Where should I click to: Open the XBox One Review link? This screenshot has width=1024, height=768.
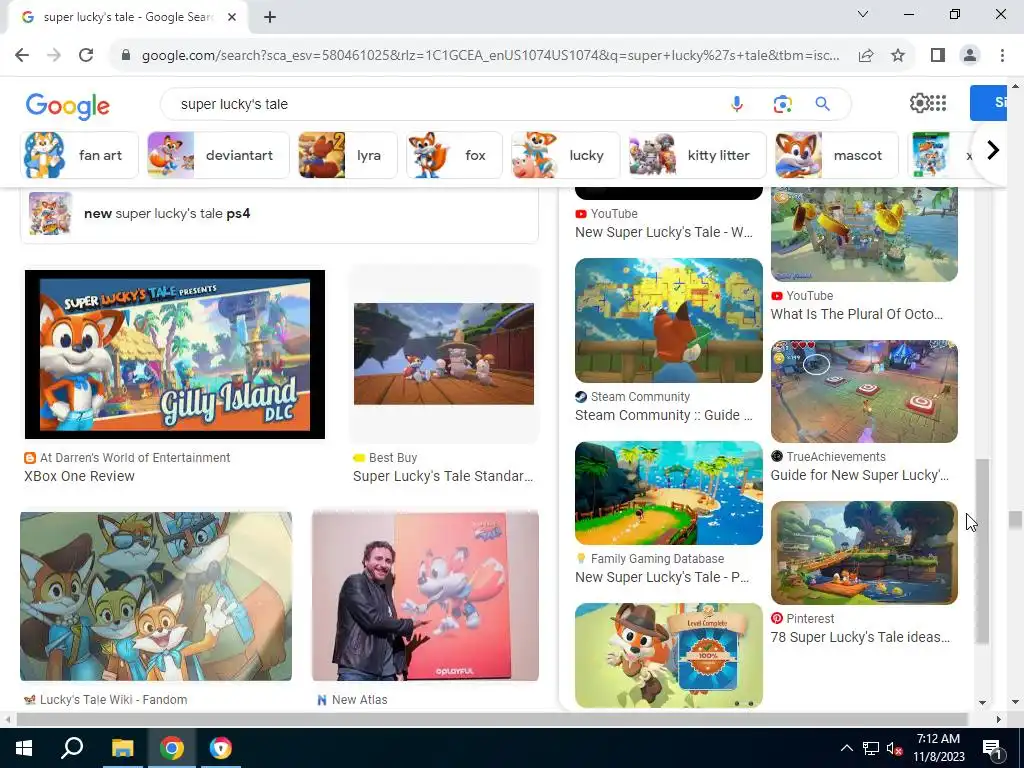coord(79,476)
